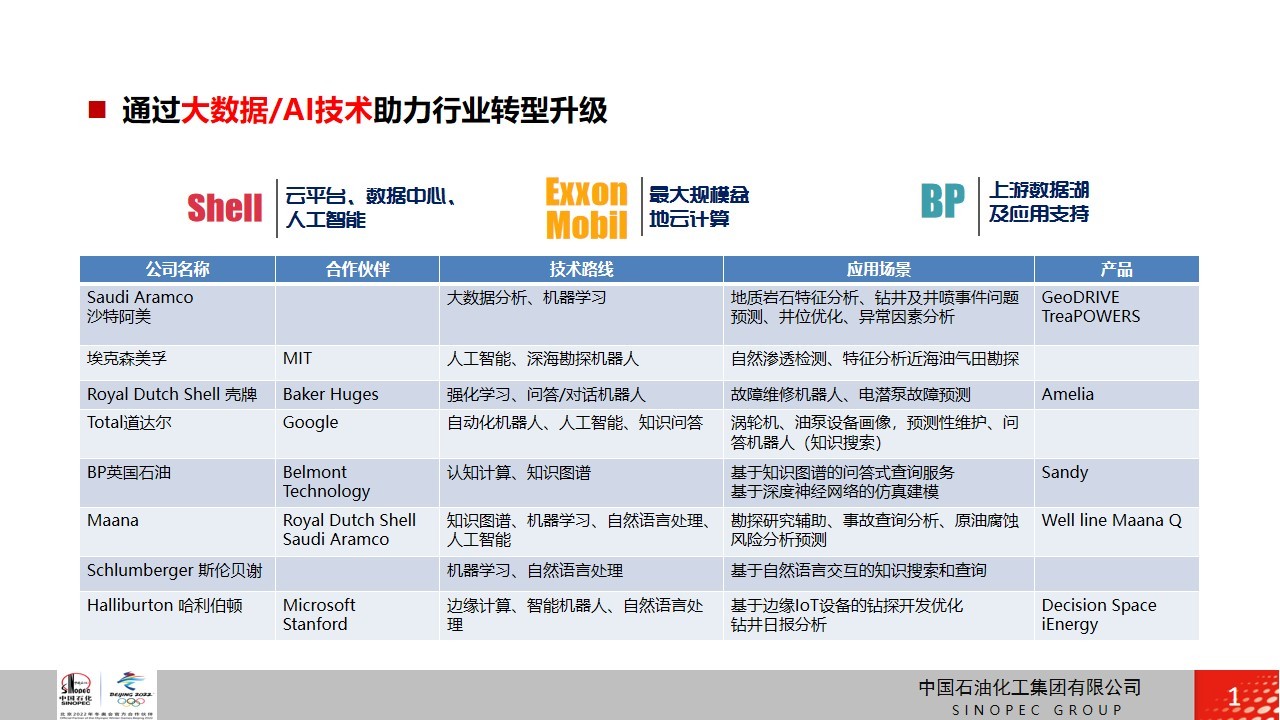Click the 埃克森美孚 company cell

(177, 363)
